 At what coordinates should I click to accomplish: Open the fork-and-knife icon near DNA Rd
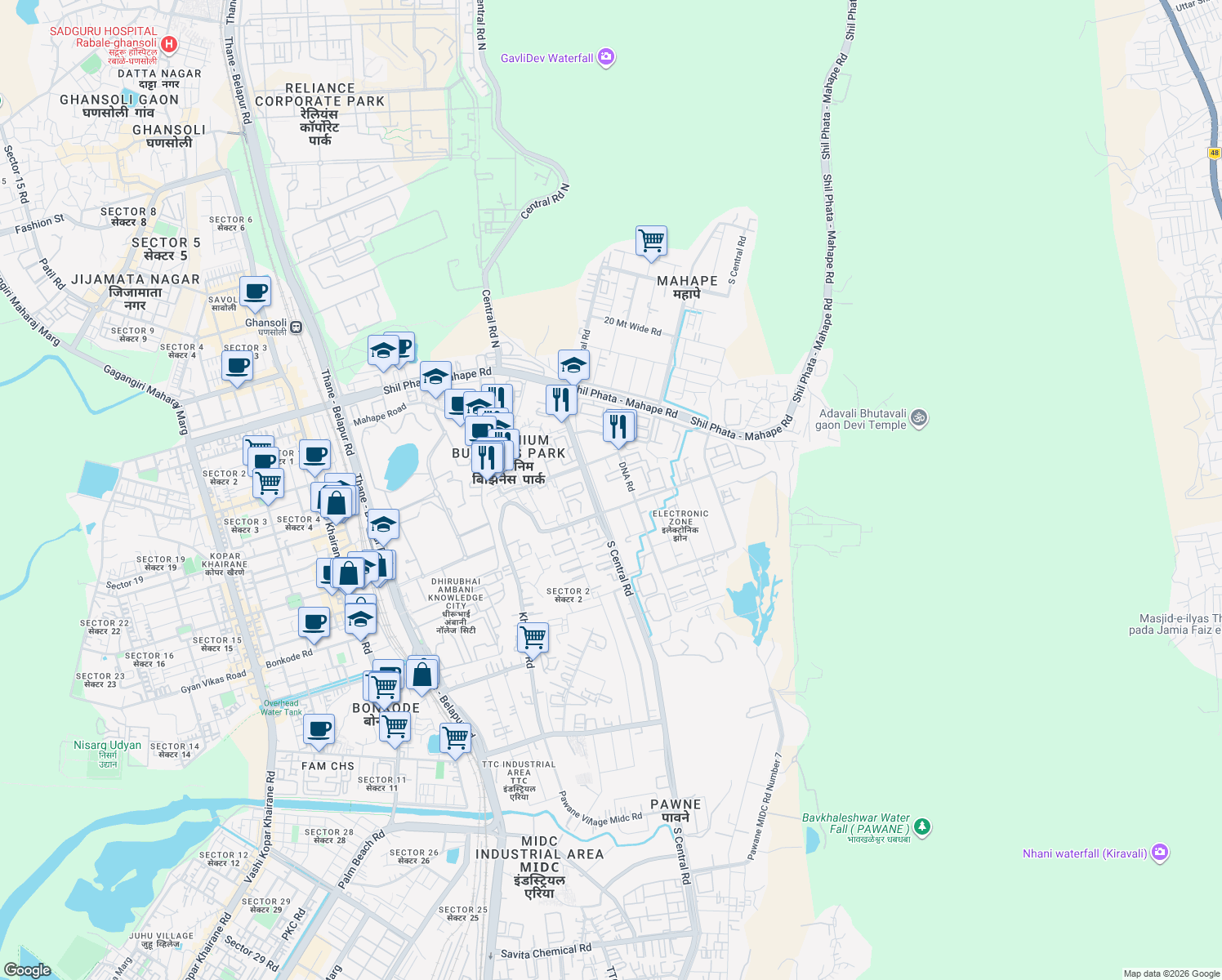pyautogui.click(x=618, y=425)
